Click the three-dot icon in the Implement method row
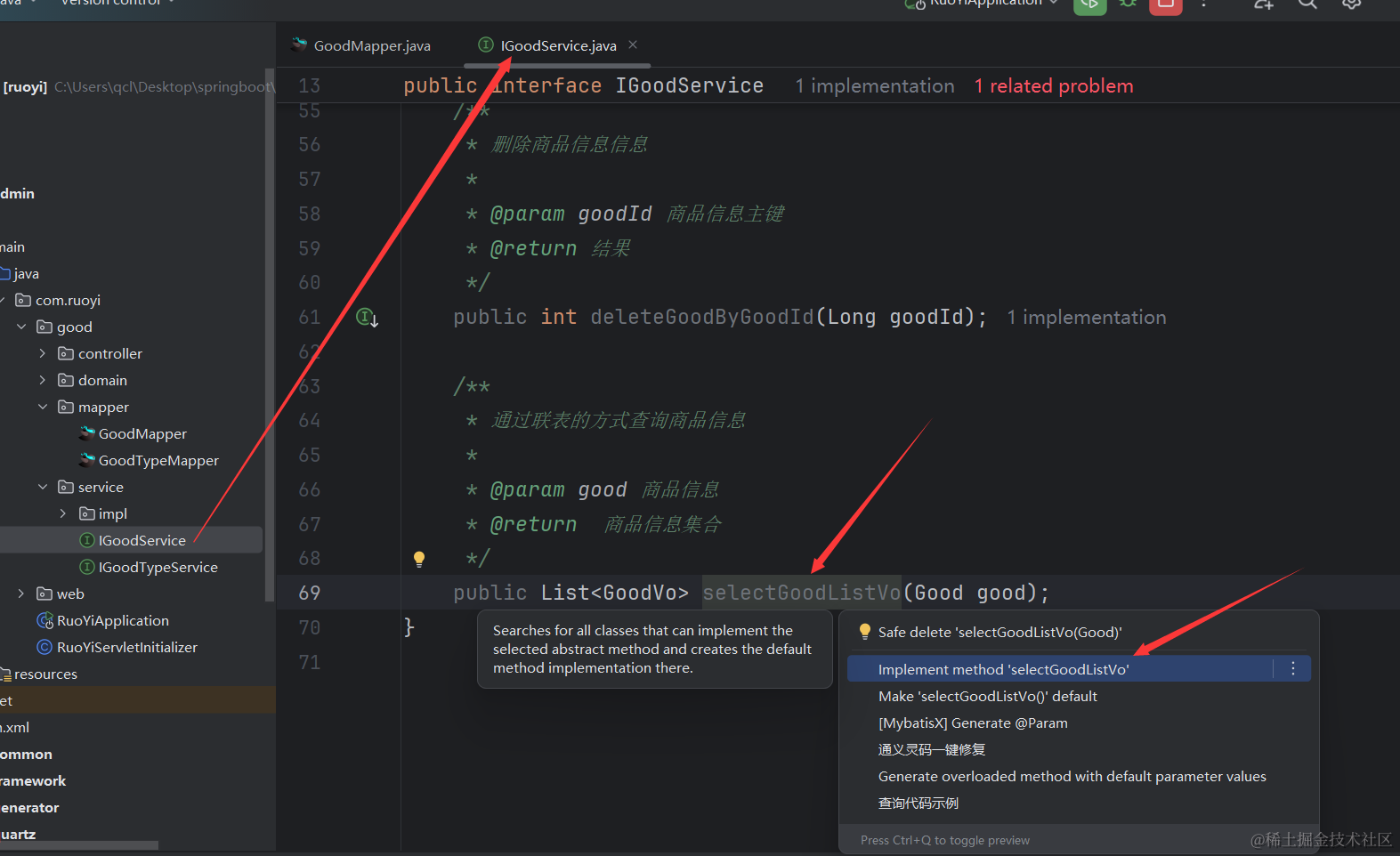 (x=1293, y=668)
